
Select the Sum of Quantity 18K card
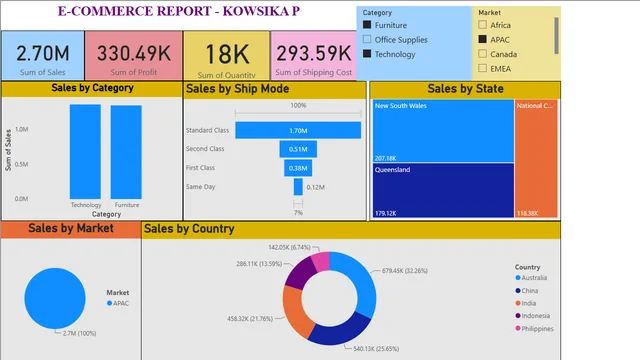pos(227,56)
